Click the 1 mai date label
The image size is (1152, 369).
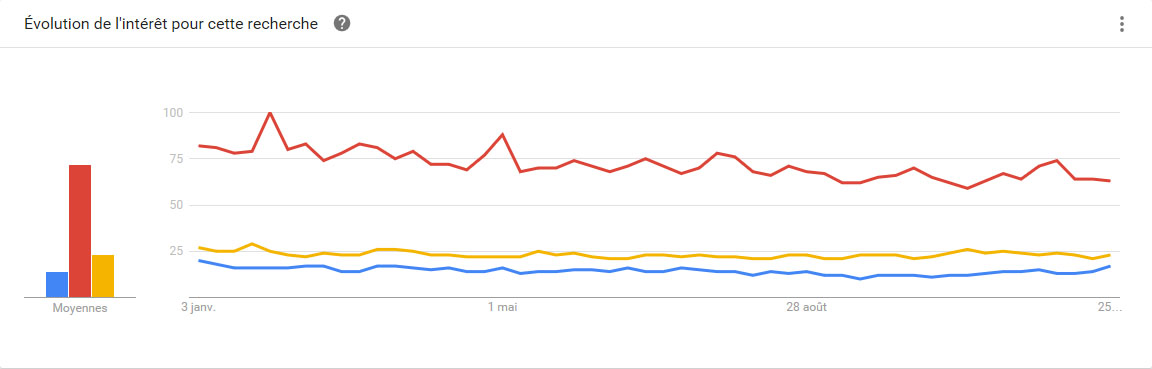pos(503,307)
